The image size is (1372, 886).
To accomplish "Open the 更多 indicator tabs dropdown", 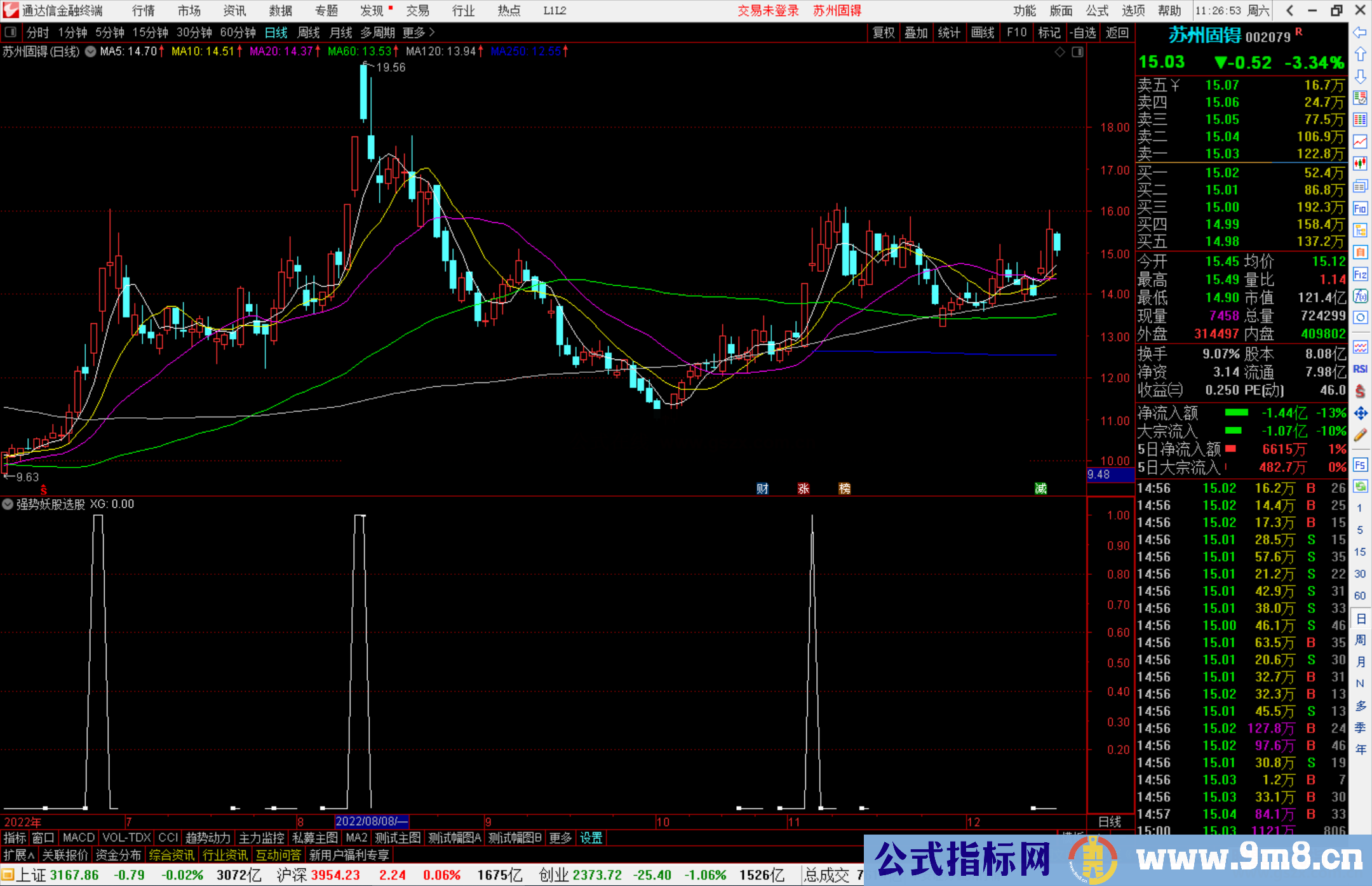I will [x=560, y=838].
